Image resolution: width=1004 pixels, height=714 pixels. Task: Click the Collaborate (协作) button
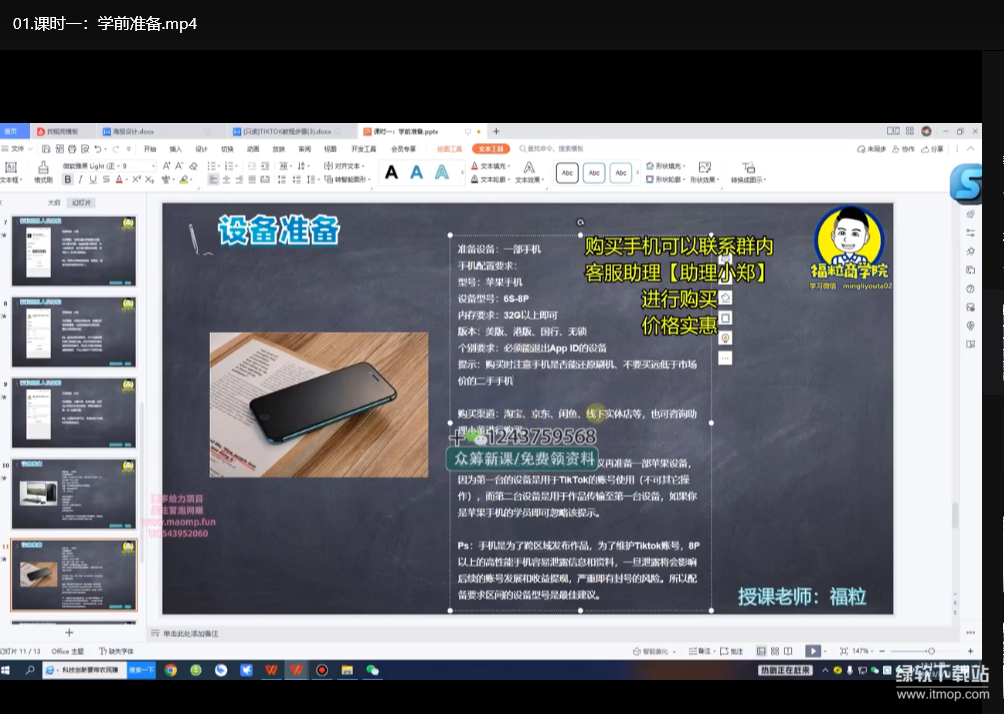(904, 149)
